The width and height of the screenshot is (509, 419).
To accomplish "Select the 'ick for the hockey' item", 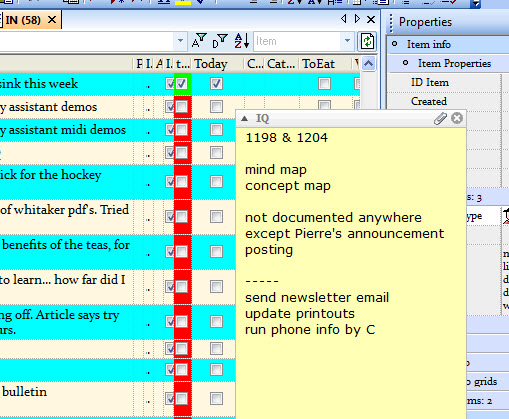I will click(50, 175).
